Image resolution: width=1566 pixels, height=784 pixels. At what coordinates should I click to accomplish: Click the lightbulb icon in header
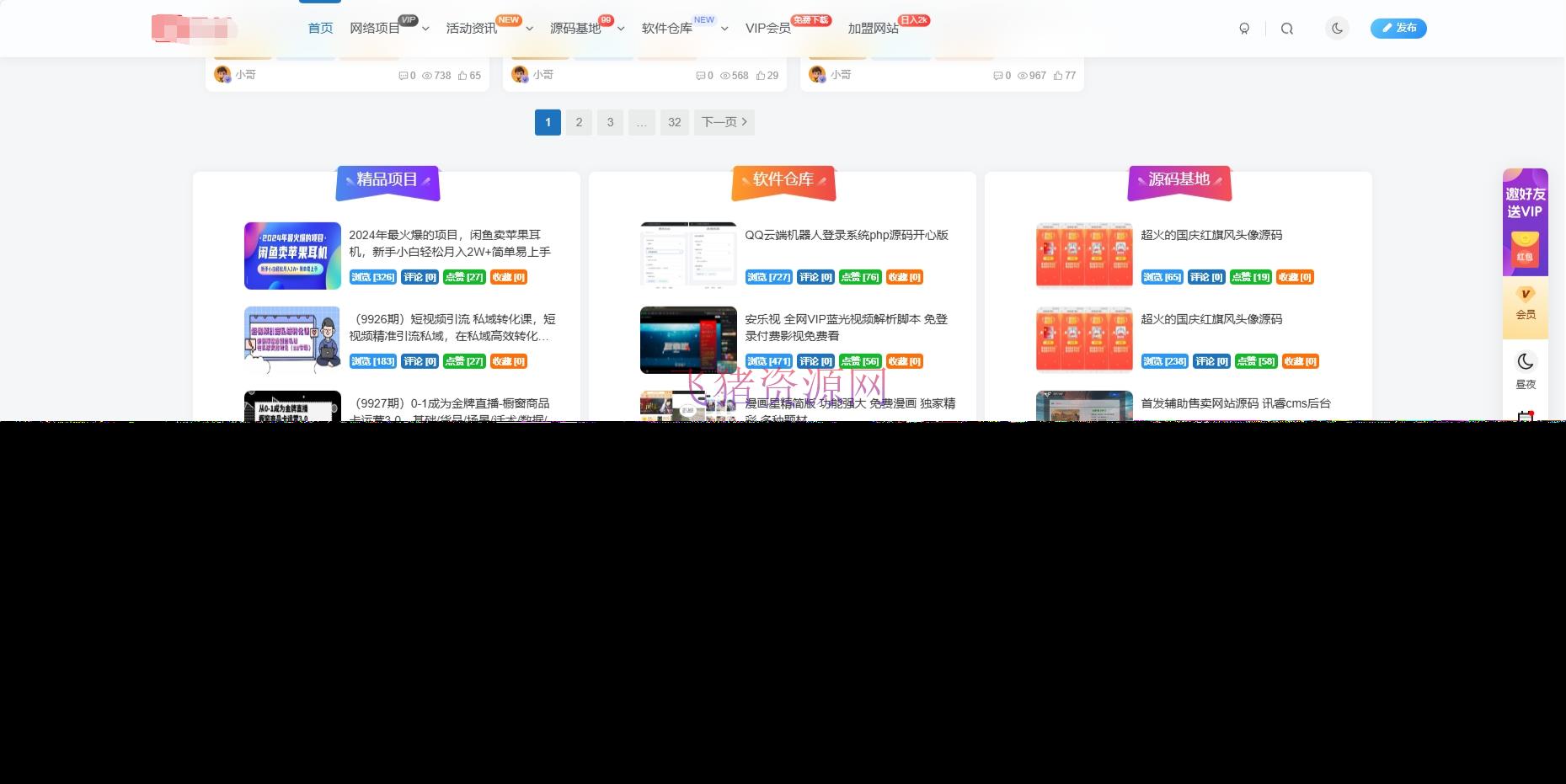(1244, 29)
